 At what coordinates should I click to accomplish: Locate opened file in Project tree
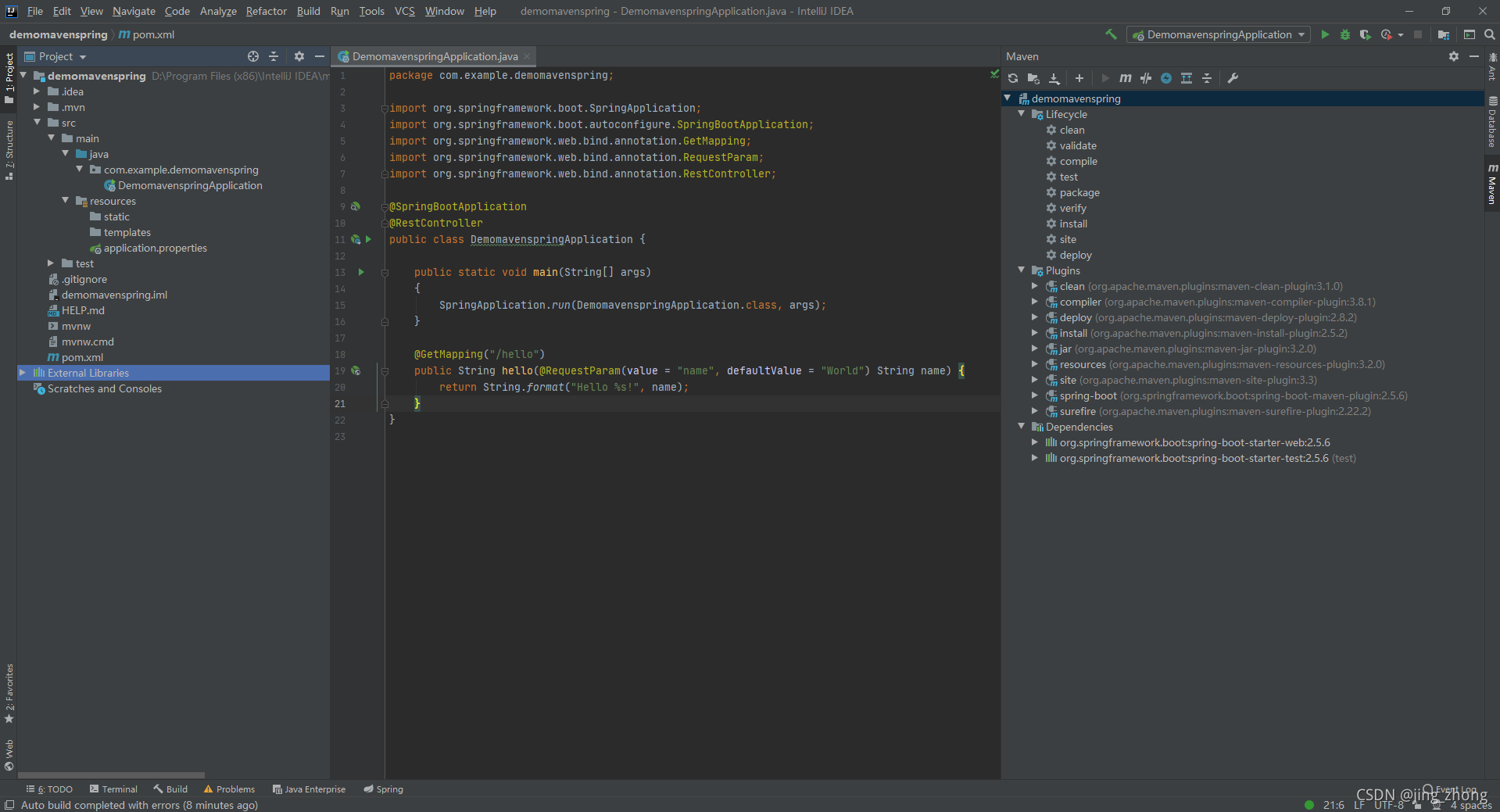[x=253, y=56]
